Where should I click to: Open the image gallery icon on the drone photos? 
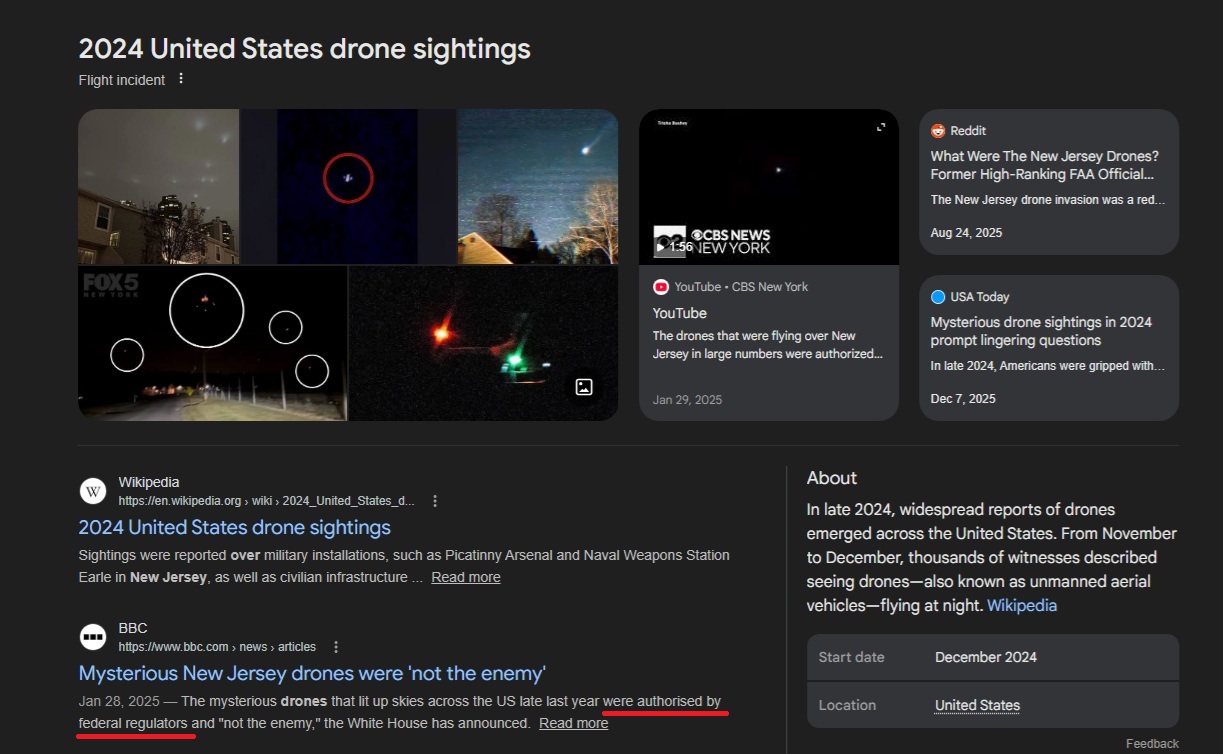point(584,387)
